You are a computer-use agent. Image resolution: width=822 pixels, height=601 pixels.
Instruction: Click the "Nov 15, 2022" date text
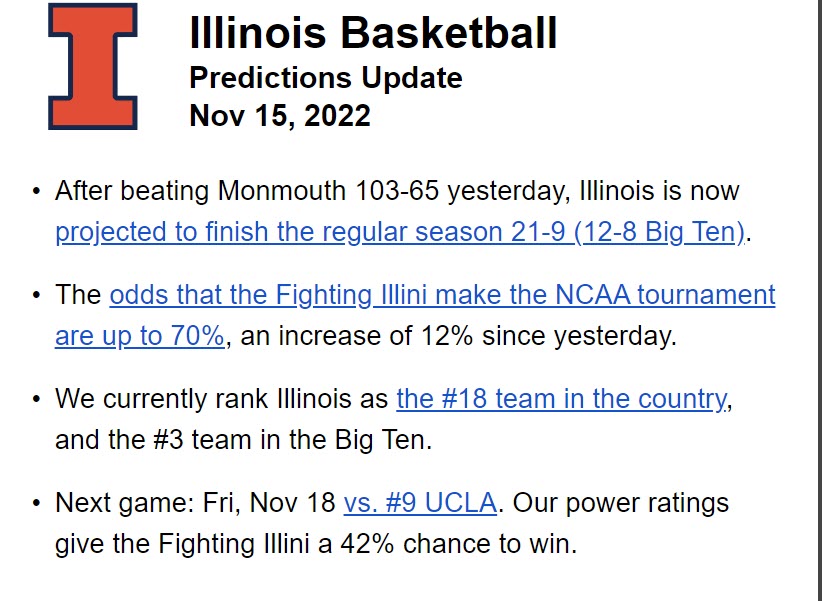pos(279,115)
